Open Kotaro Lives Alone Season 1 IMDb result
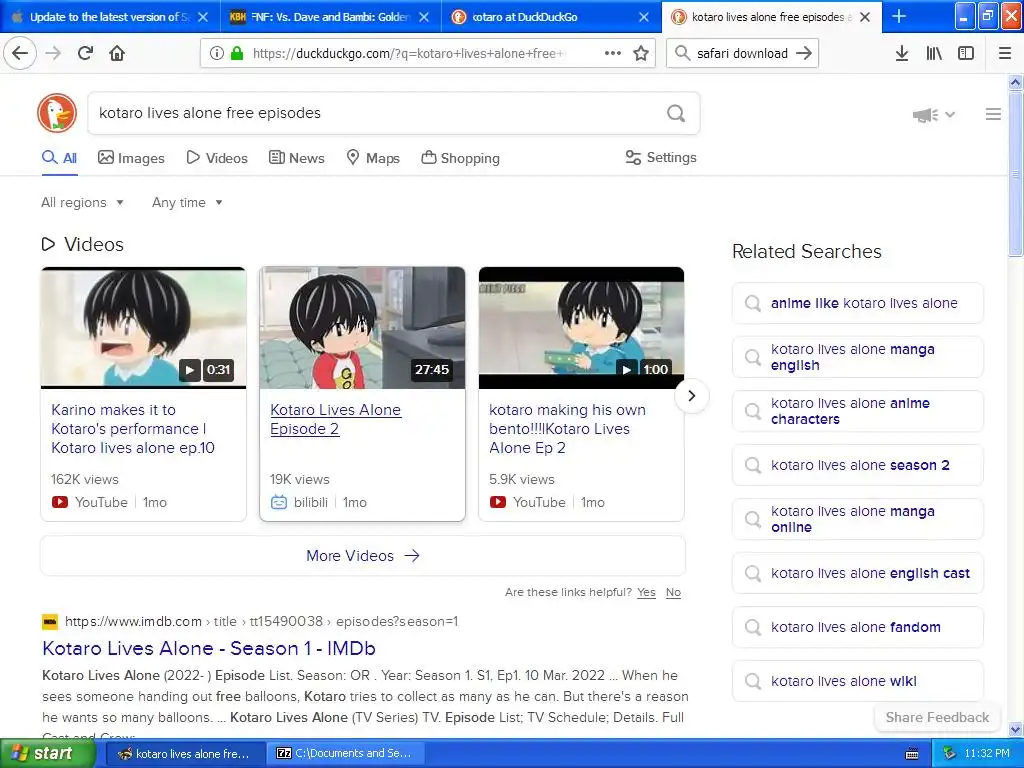Viewport: 1024px width, 768px height. click(209, 648)
